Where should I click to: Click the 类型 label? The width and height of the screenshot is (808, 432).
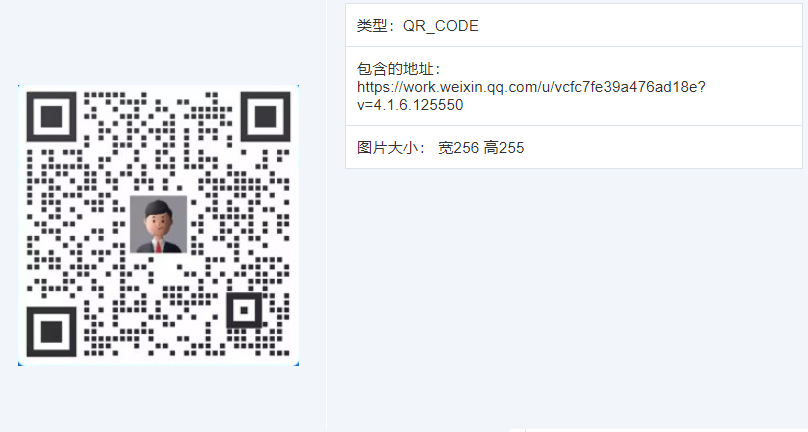click(372, 26)
